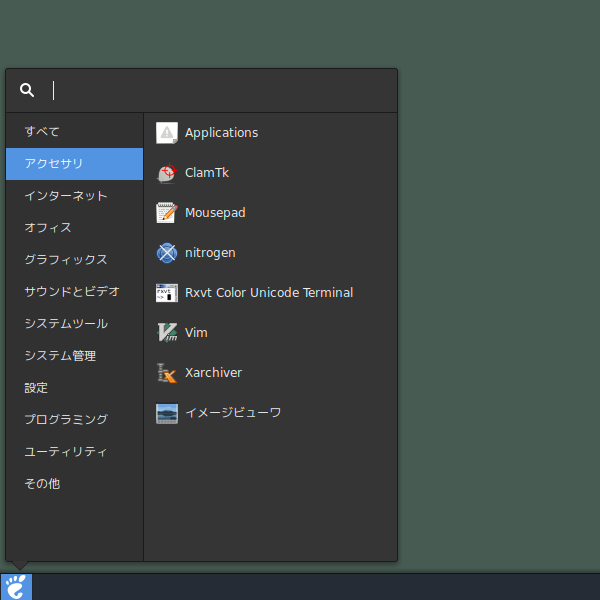Image resolution: width=600 pixels, height=600 pixels.
Task: Open システムツール category
Action: (75, 324)
